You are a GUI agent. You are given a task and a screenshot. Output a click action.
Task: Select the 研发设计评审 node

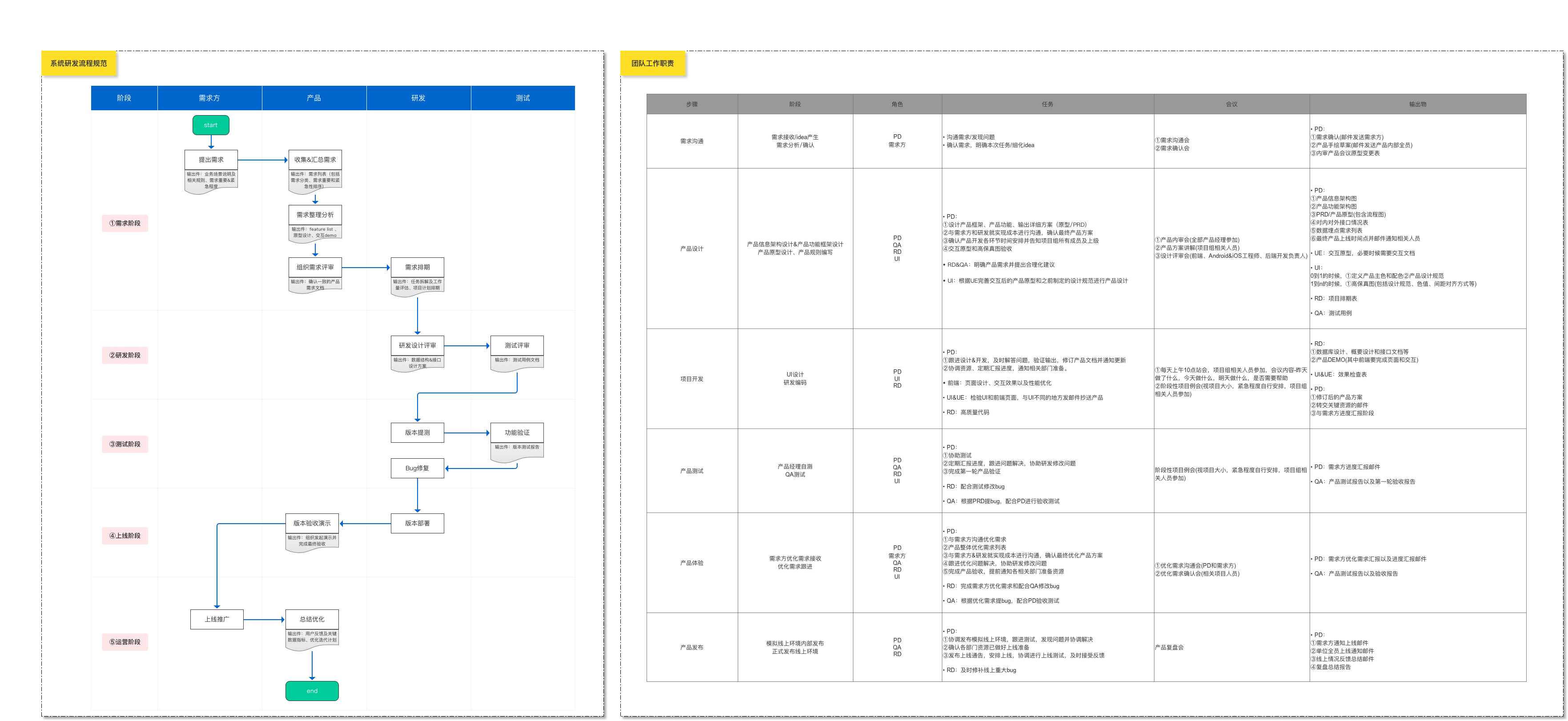click(417, 345)
